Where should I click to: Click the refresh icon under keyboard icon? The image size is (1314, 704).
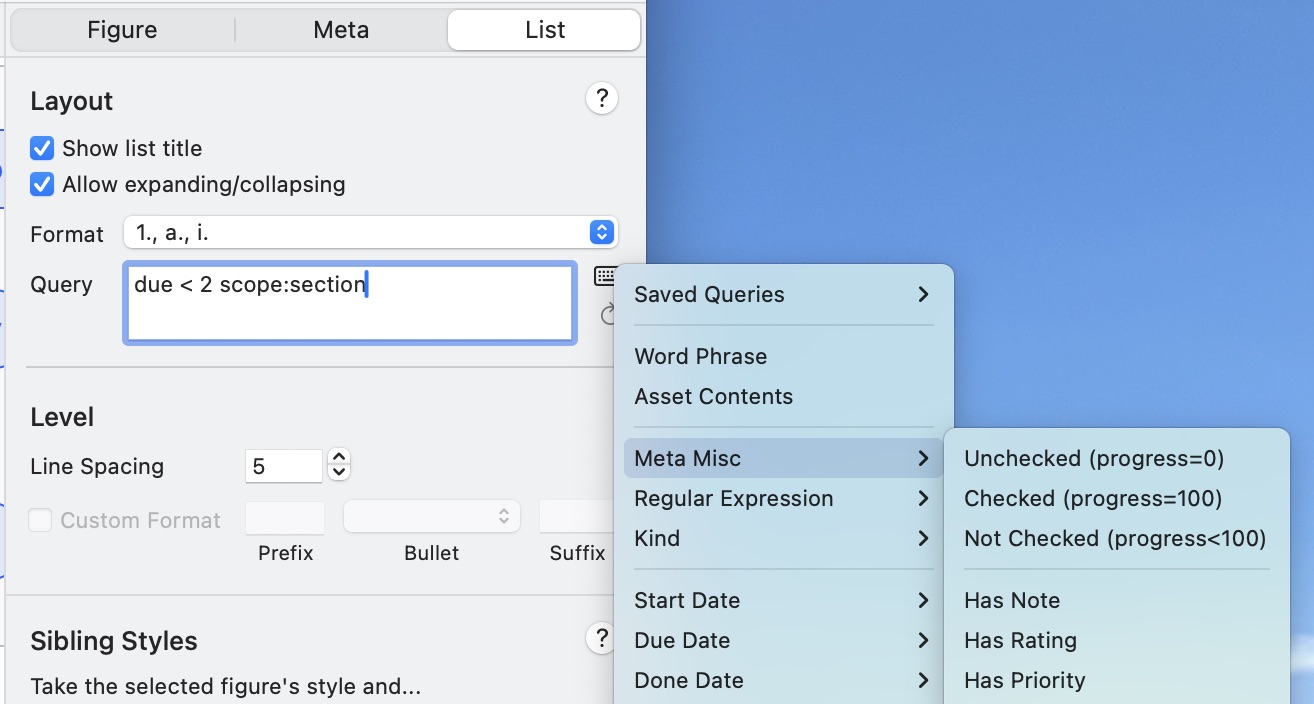click(607, 316)
